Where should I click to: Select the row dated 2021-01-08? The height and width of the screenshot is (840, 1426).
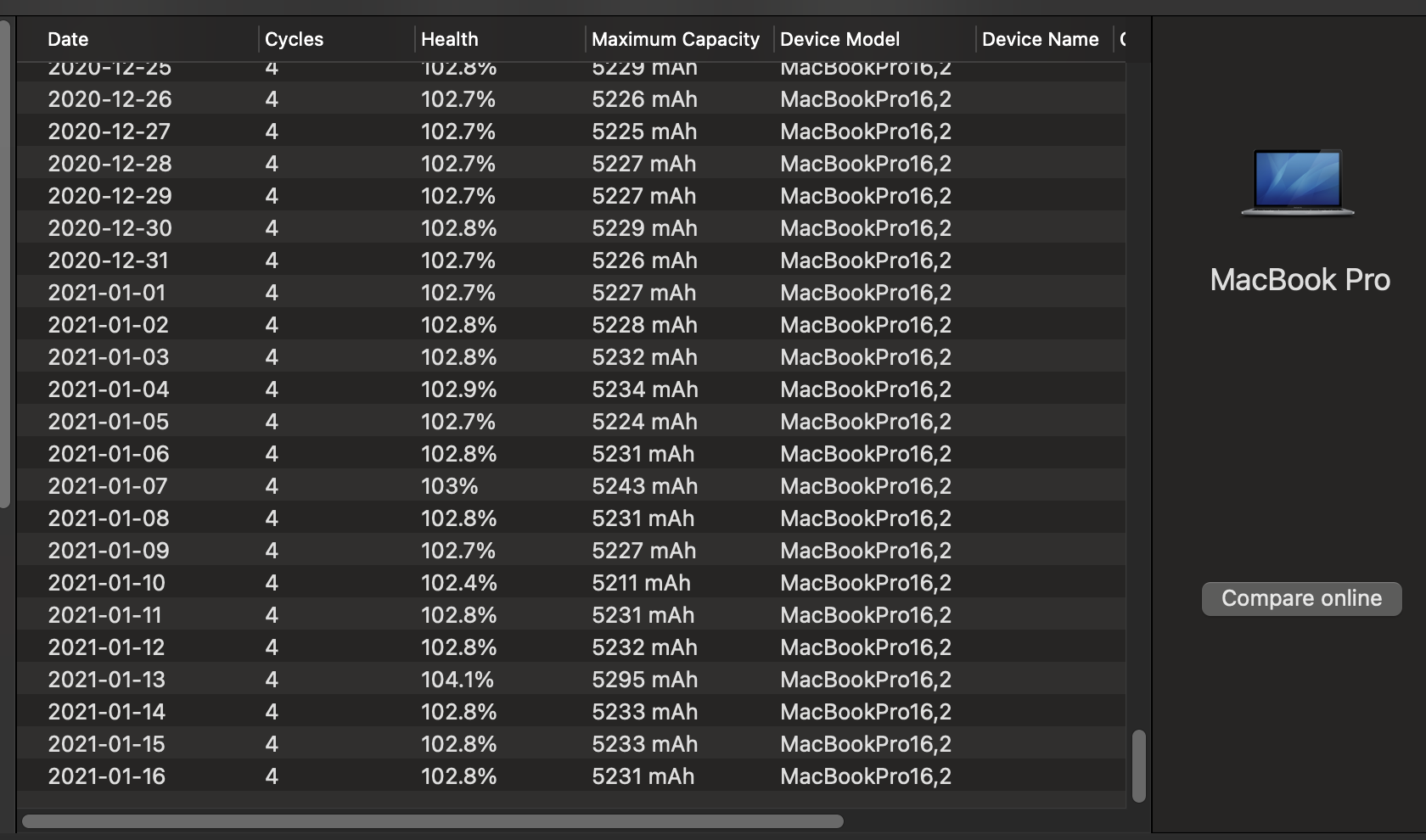[571, 518]
